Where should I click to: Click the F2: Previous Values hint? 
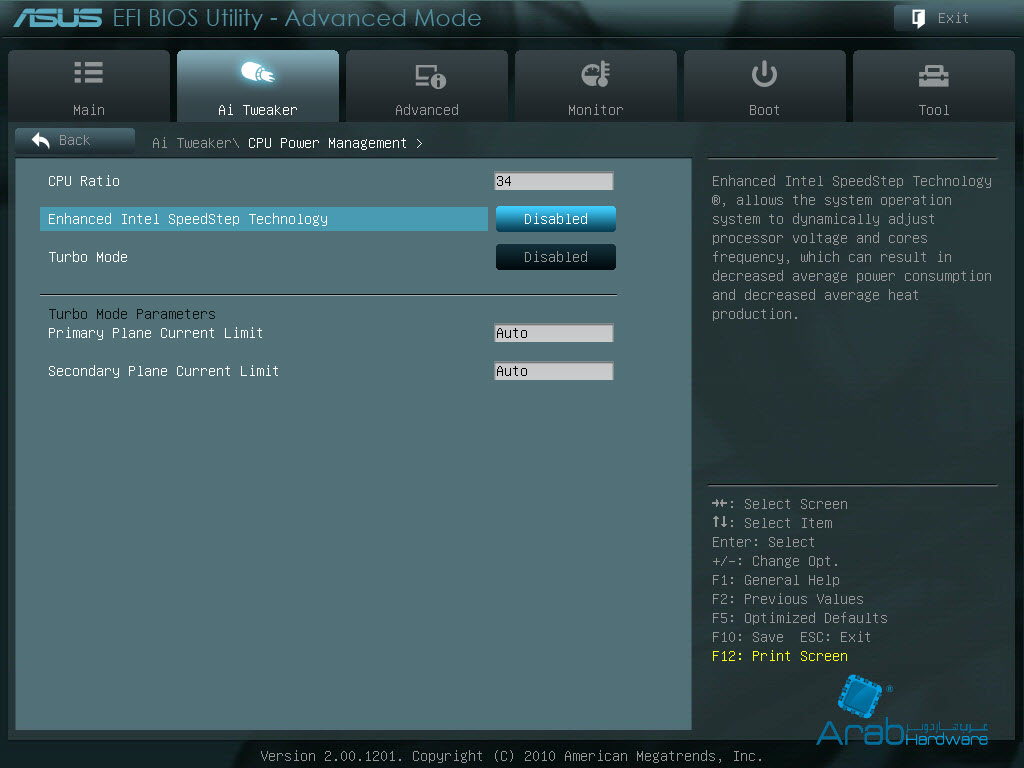[x=788, y=599]
